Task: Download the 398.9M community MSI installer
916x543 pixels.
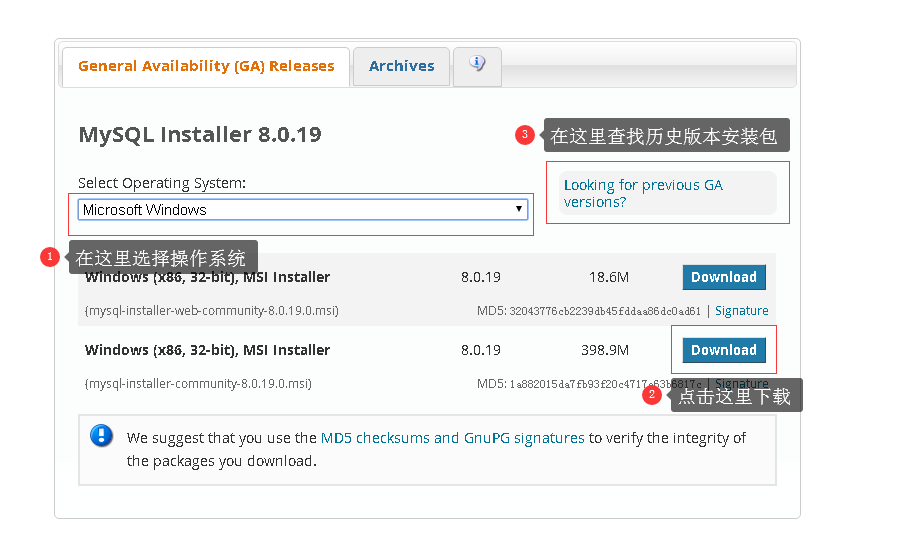Action: point(724,350)
